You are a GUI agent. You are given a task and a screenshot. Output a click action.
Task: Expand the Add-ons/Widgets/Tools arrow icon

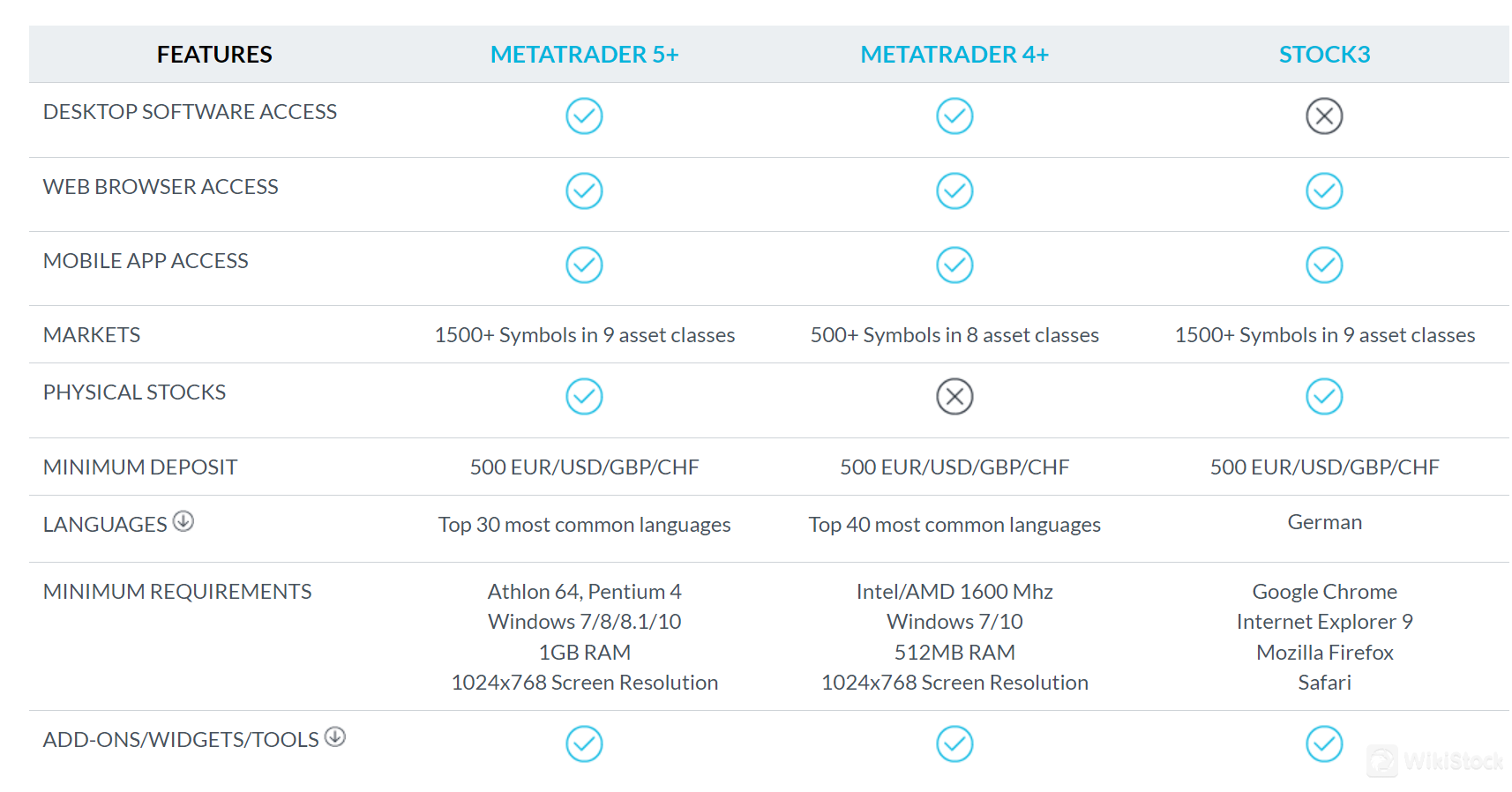pyautogui.click(x=335, y=736)
